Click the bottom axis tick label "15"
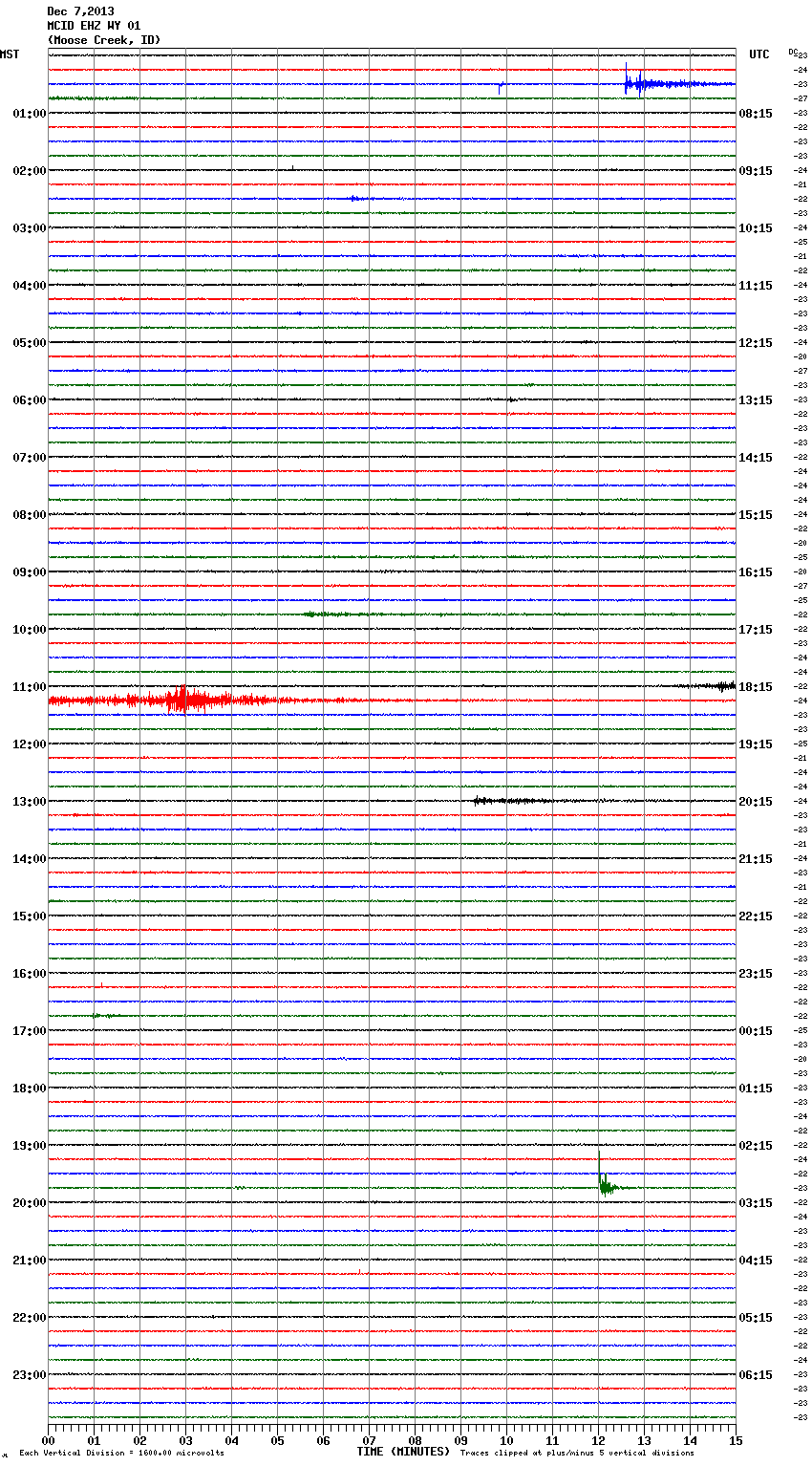This screenshot has height=1466, width=812. click(736, 1440)
